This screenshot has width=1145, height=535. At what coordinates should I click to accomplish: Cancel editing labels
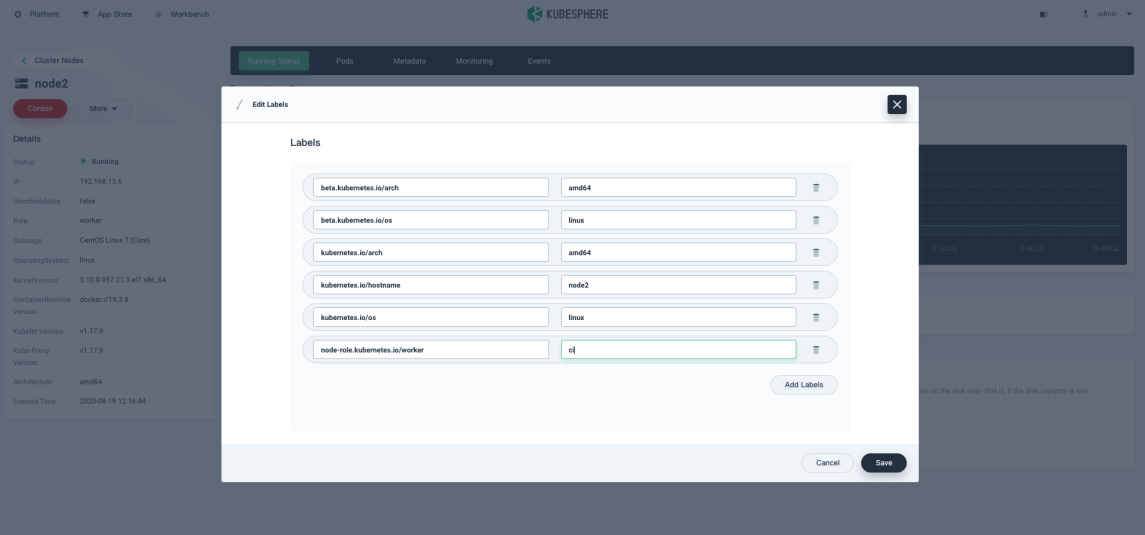pos(827,463)
